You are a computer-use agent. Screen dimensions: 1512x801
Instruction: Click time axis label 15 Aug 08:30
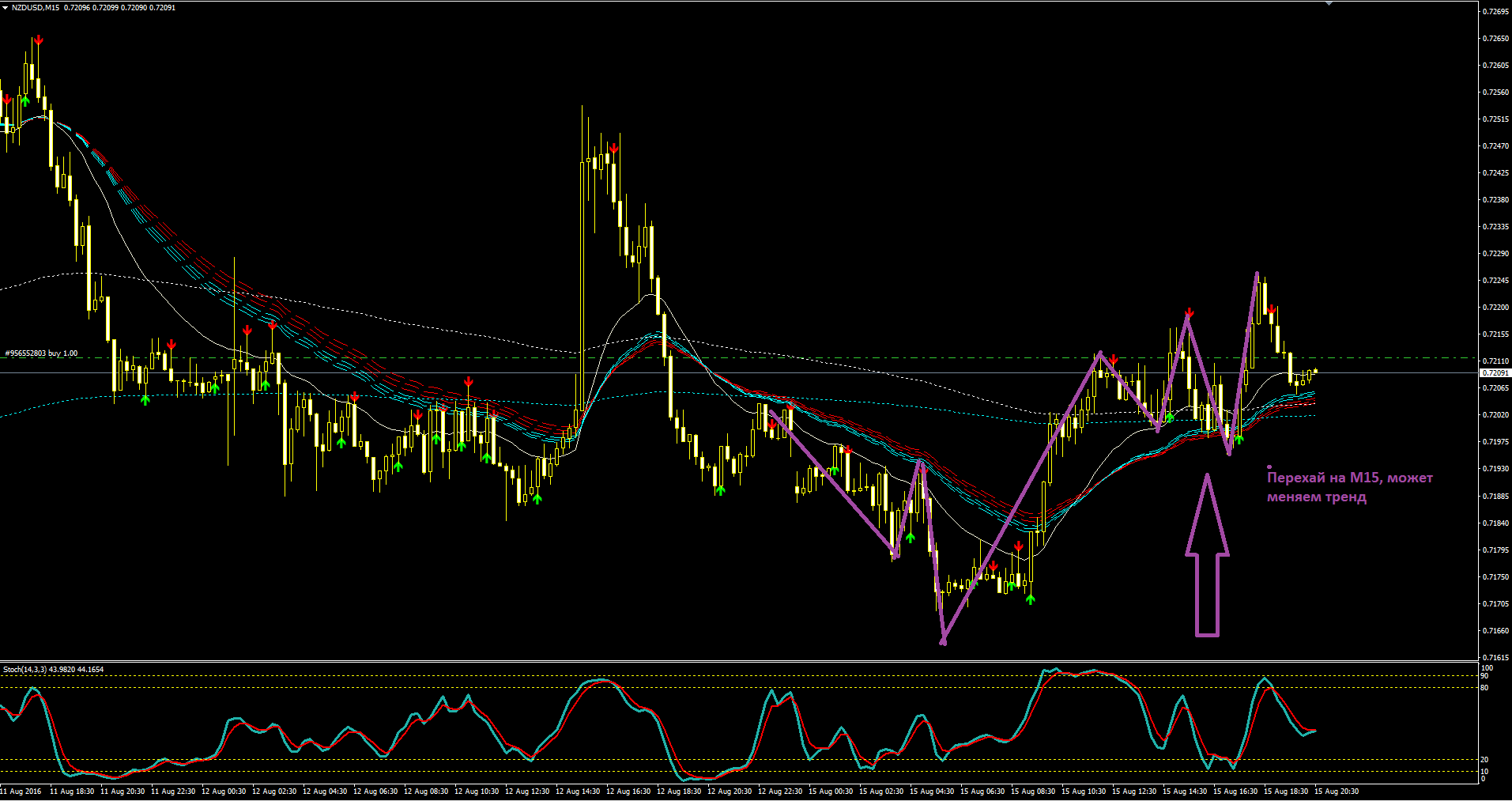1033,791
